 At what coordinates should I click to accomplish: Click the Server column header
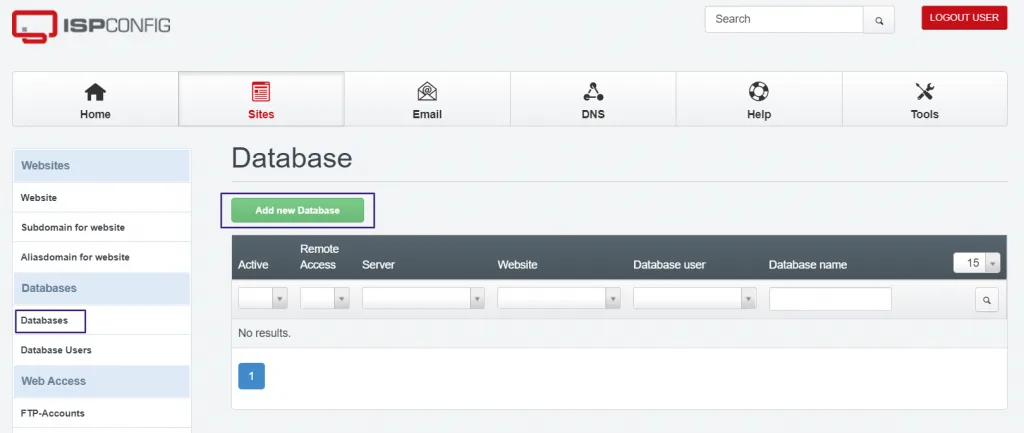(378, 265)
